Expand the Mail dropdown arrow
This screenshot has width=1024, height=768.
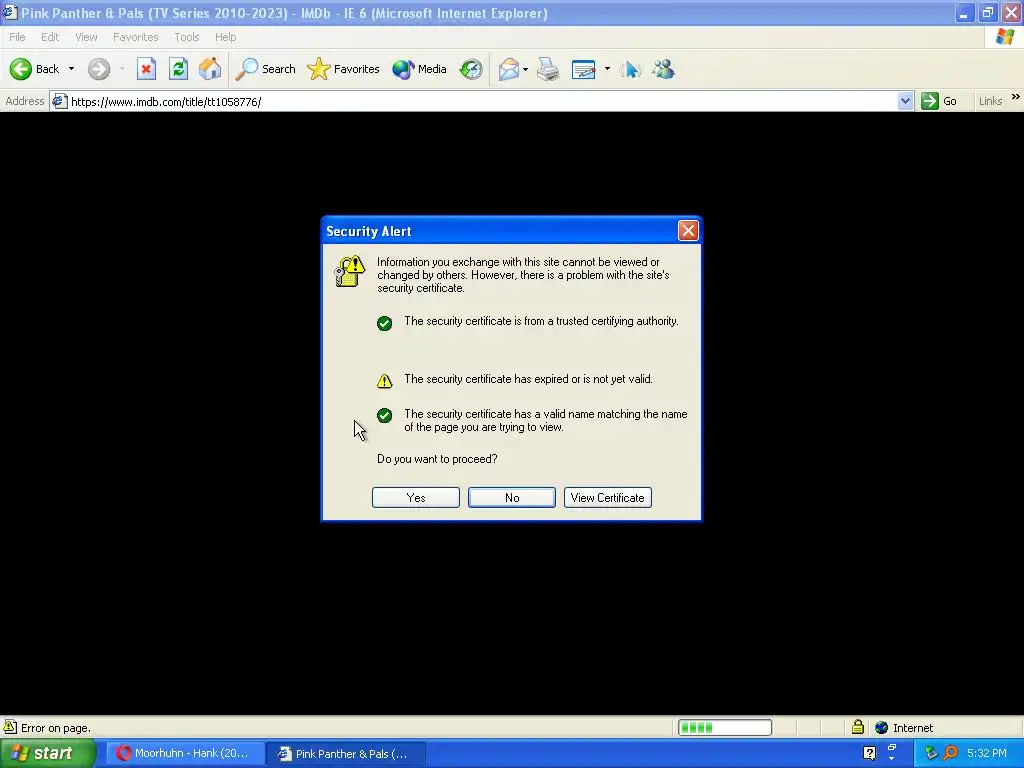525,69
